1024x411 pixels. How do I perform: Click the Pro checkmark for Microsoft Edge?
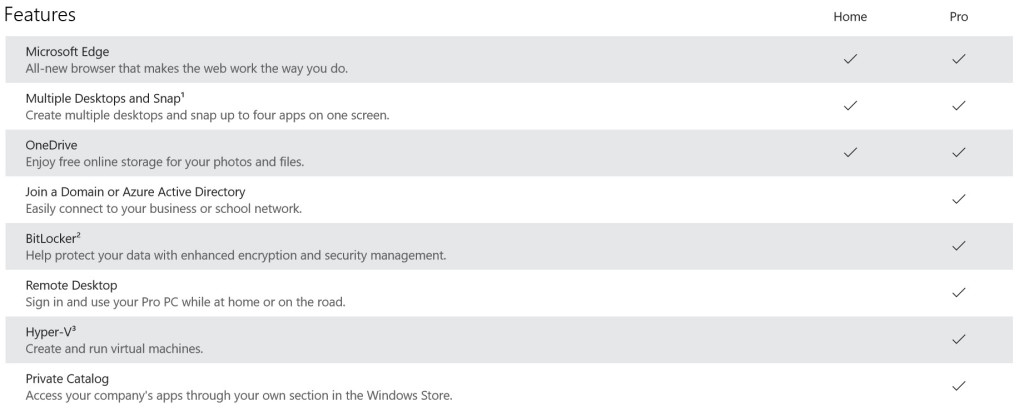[958, 59]
